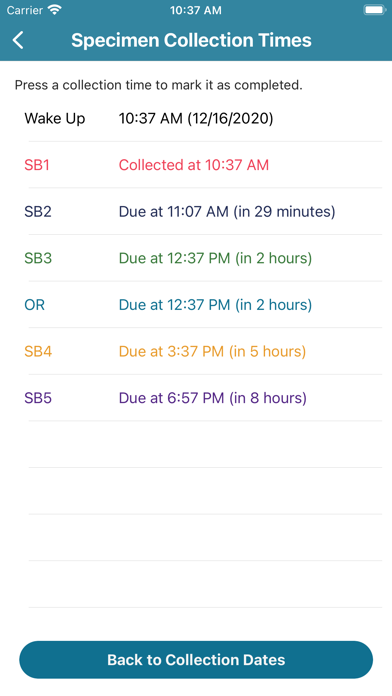Tap 'Due at 12:37 PM' in green
Image resolution: width=392 pixels, height=696 pixels.
174,258
